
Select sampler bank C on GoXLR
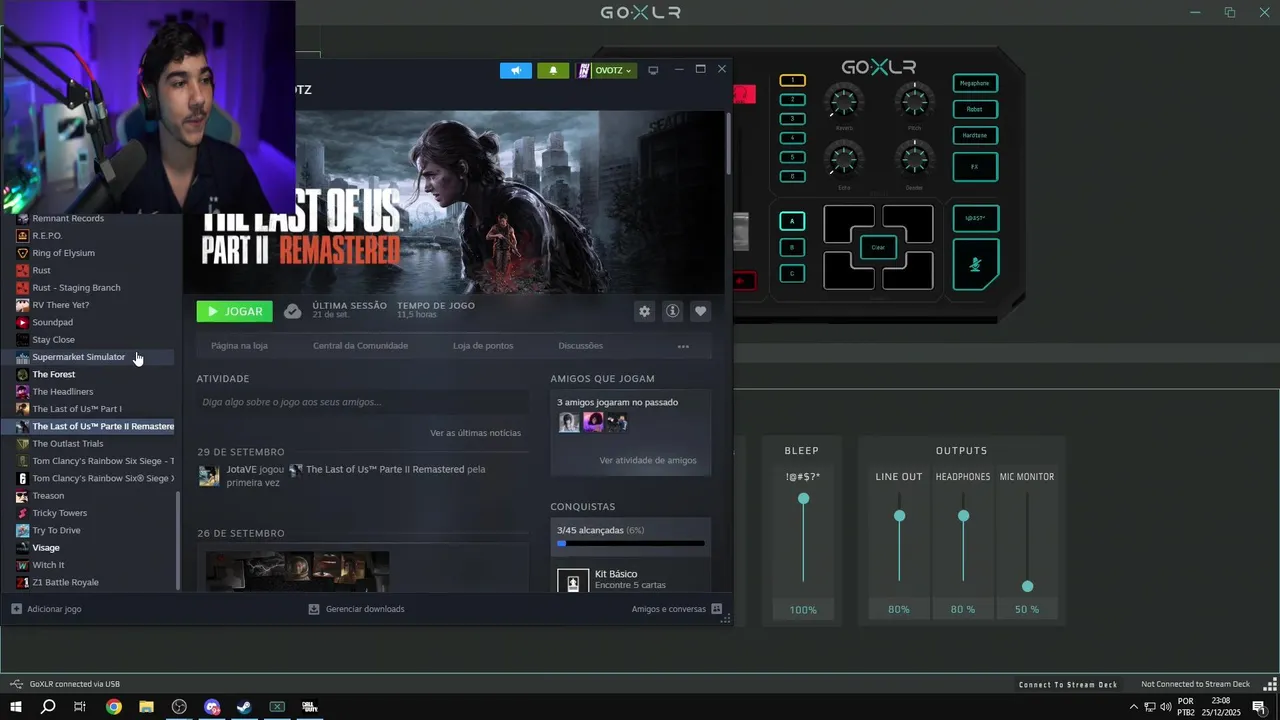click(x=792, y=273)
